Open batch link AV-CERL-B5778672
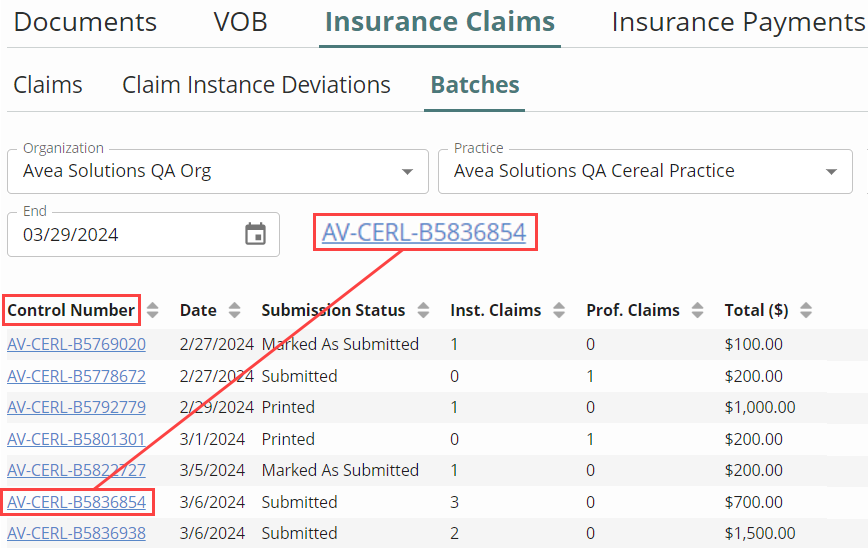Image resolution: width=868 pixels, height=548 pixels. click(x=76, y=376)
